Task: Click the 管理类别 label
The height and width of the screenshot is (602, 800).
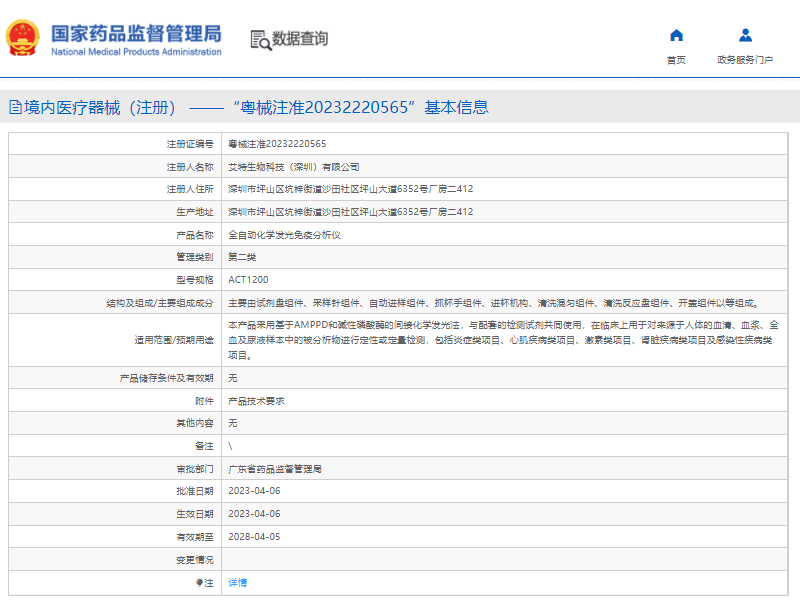Action: (194, 257)
